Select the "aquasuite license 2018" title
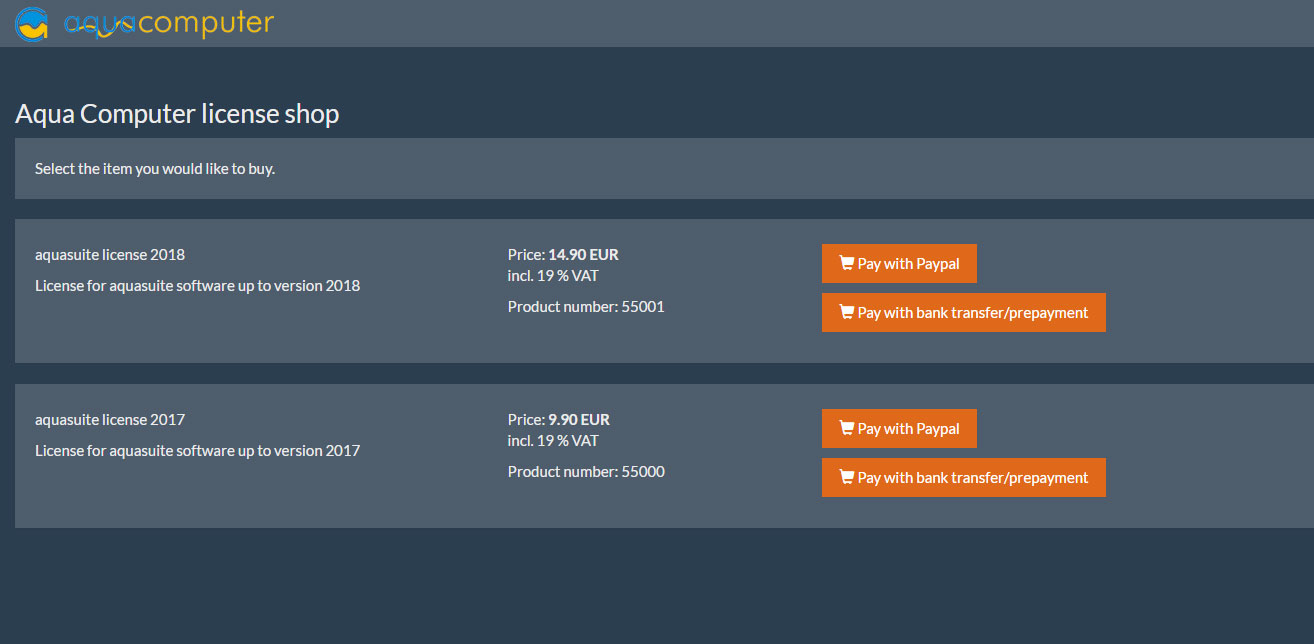The image size is (1314, 644). 110,255
